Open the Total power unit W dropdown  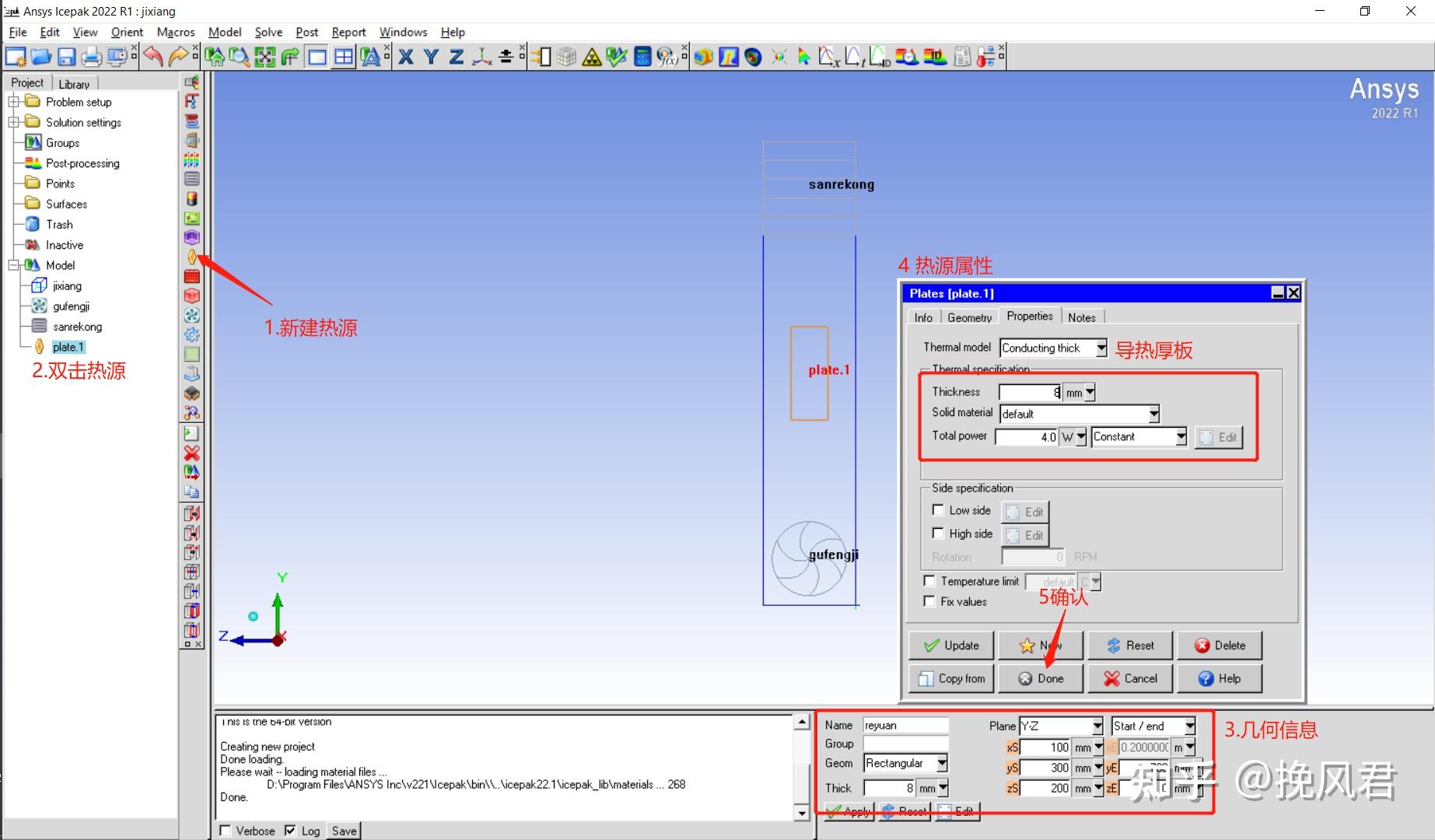(1081, 437)
